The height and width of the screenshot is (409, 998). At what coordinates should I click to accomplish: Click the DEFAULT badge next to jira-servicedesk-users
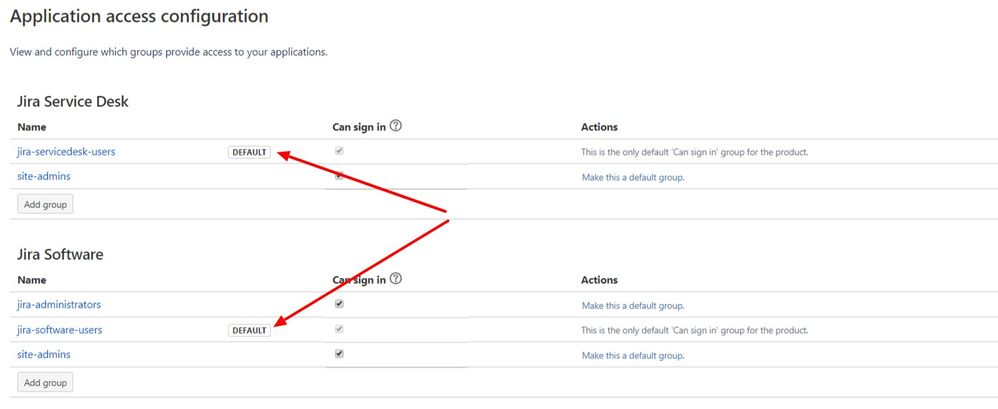250,153
